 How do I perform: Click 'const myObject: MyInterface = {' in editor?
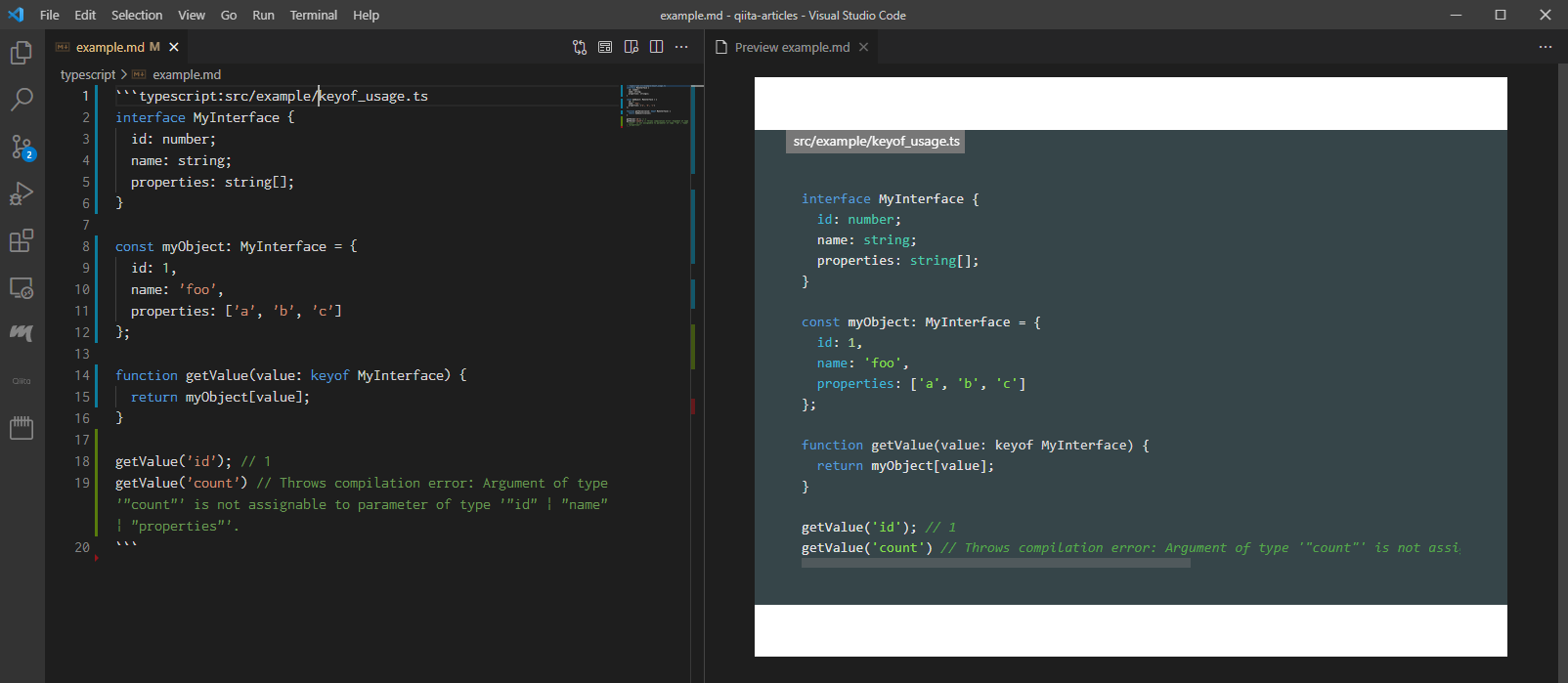point(237,246)
